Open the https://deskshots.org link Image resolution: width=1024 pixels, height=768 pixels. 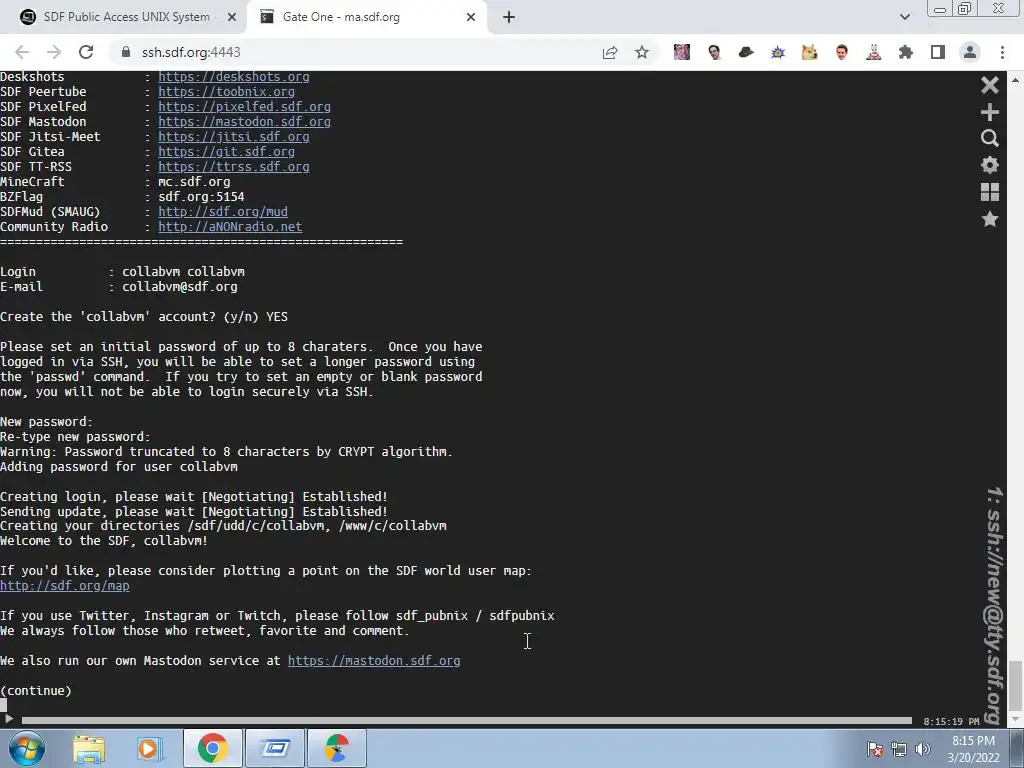(x=234, y=77)
